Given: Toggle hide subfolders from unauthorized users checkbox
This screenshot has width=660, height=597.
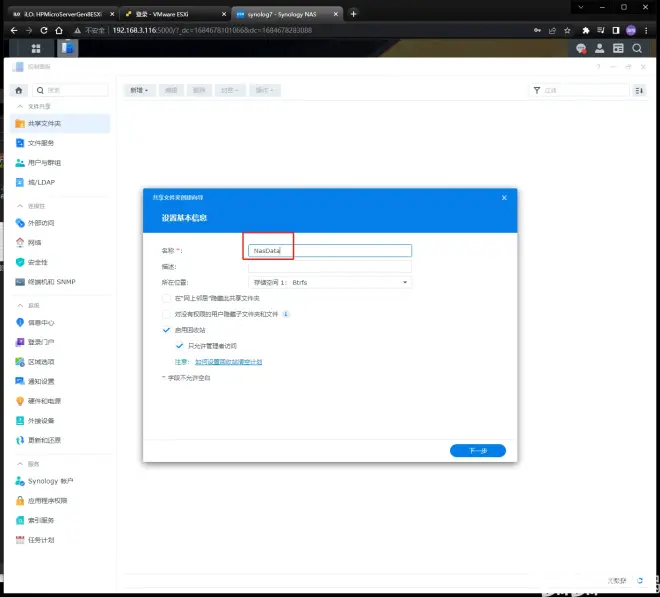Looking at the screenshot, I should pyautogui.click(x=166, y=314).
